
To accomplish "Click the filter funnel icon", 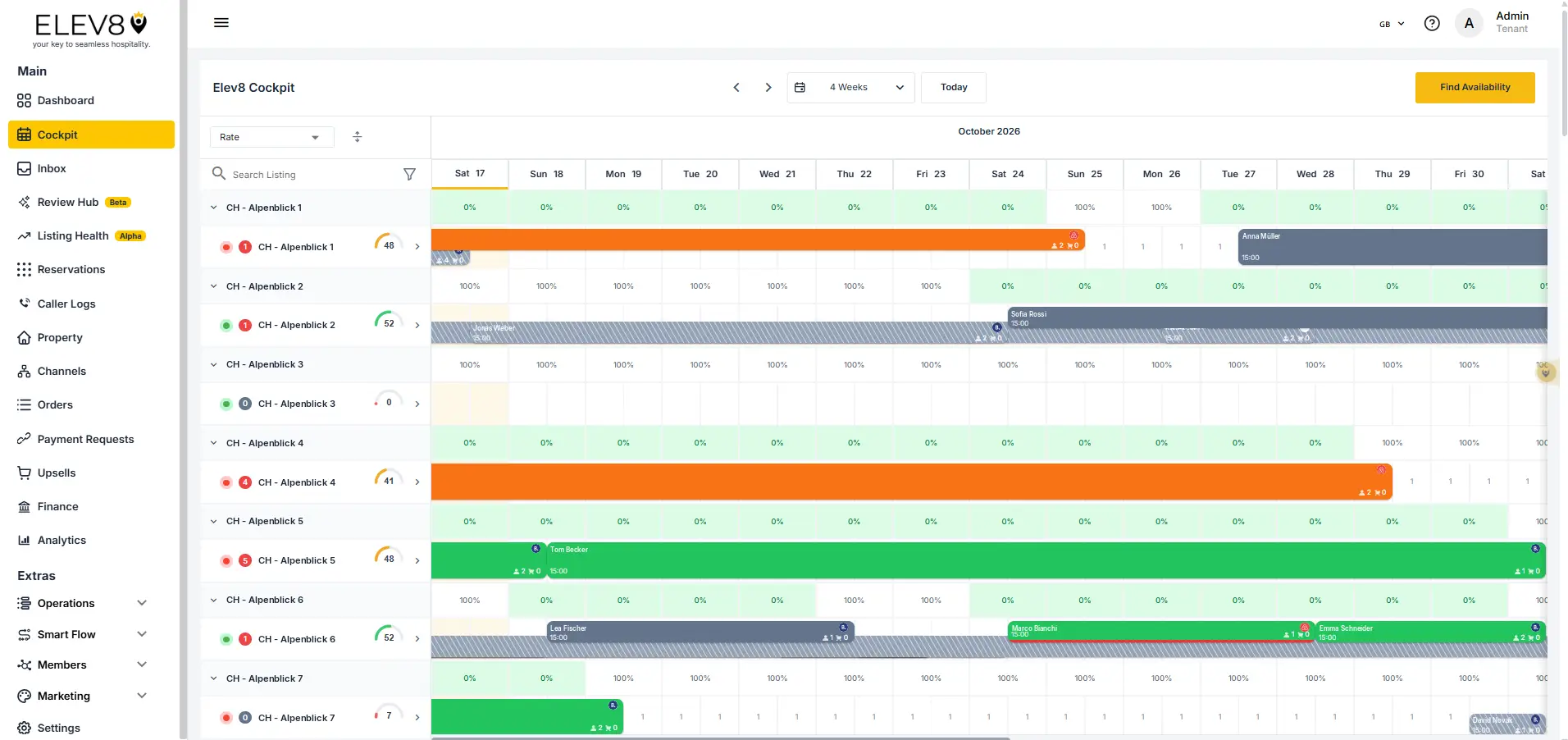I will (x=409, y=174).
